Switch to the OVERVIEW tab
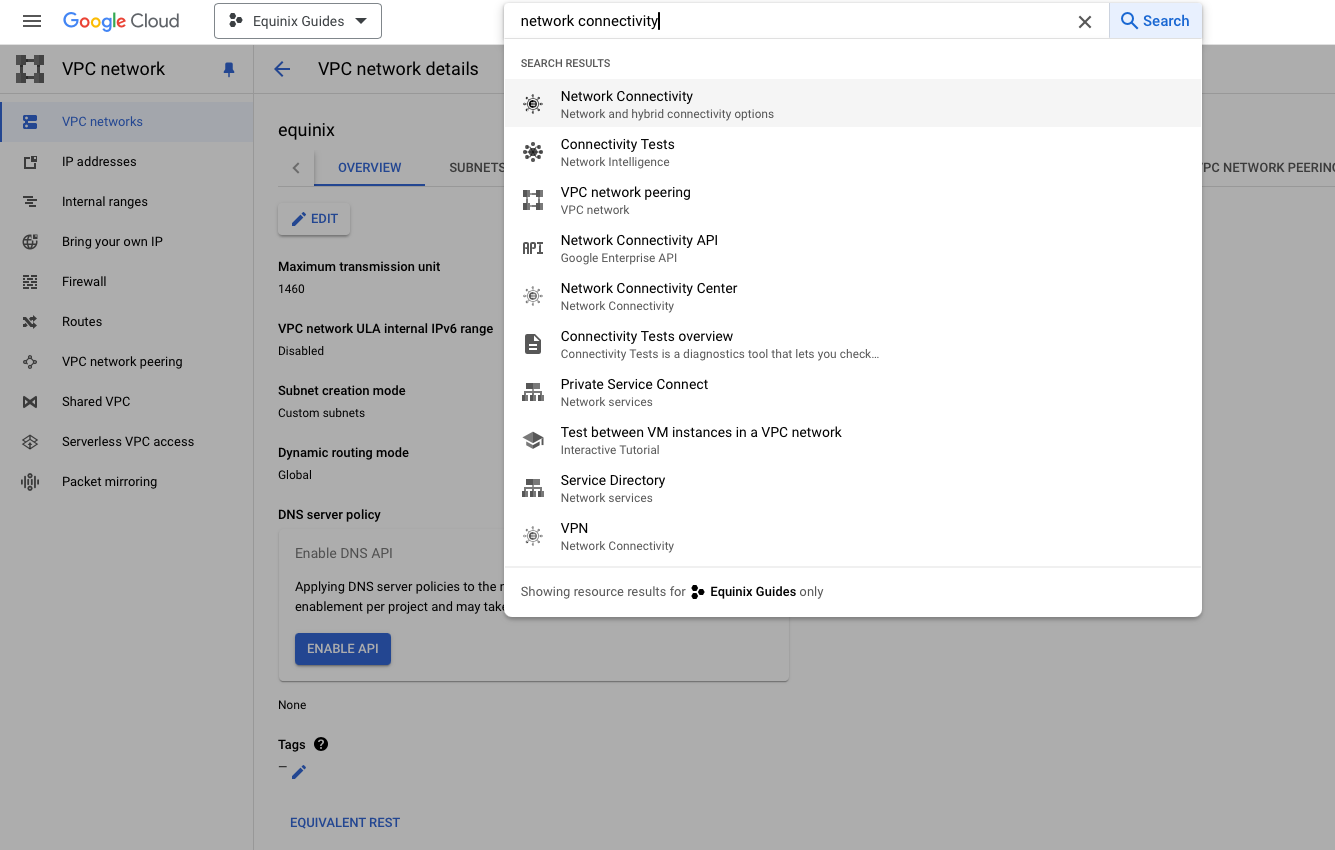The image size is (1335, 850). click(369, 168)
